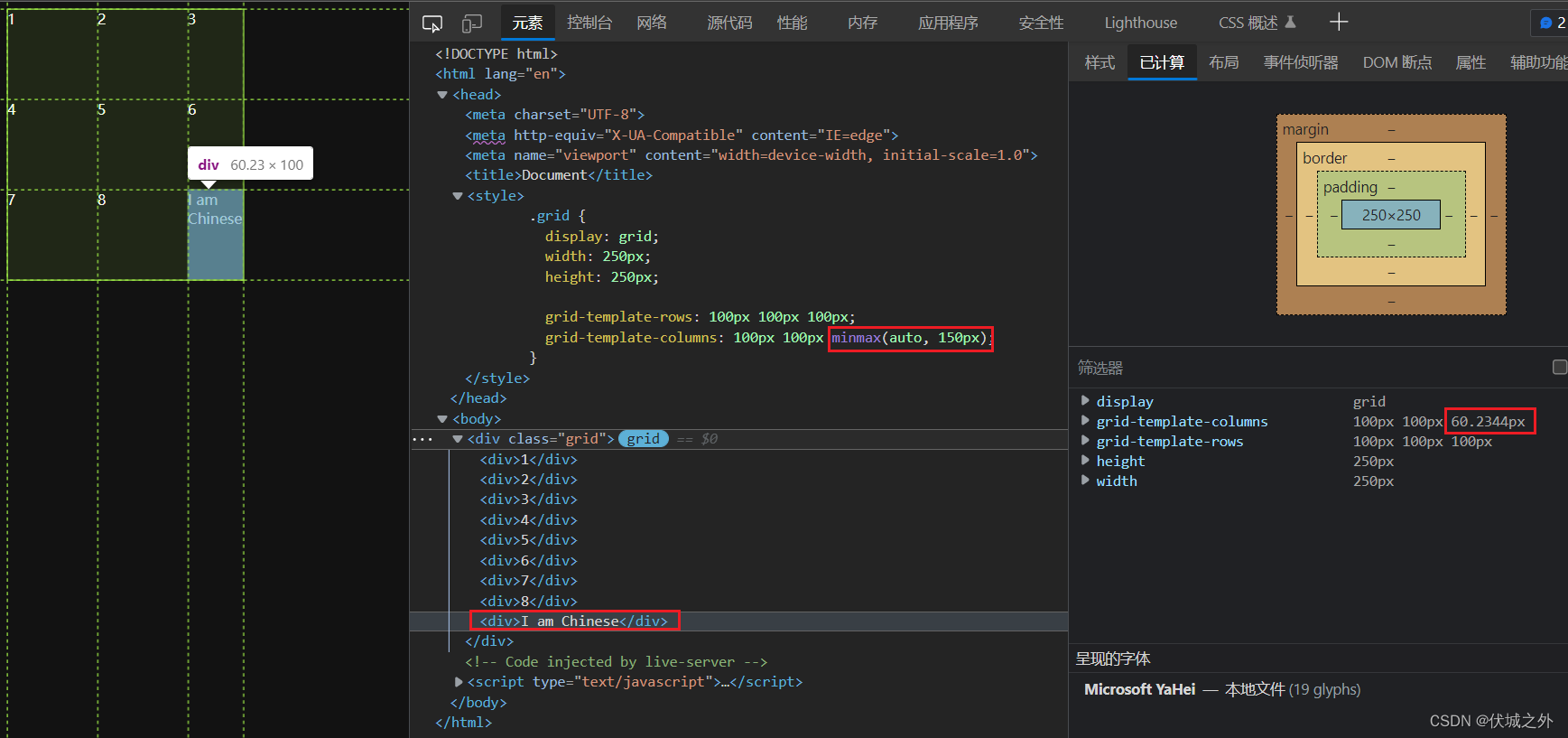Select the 已计算 computed pane
Viewport: 1568px width, 738px height.
point(1162,62)
